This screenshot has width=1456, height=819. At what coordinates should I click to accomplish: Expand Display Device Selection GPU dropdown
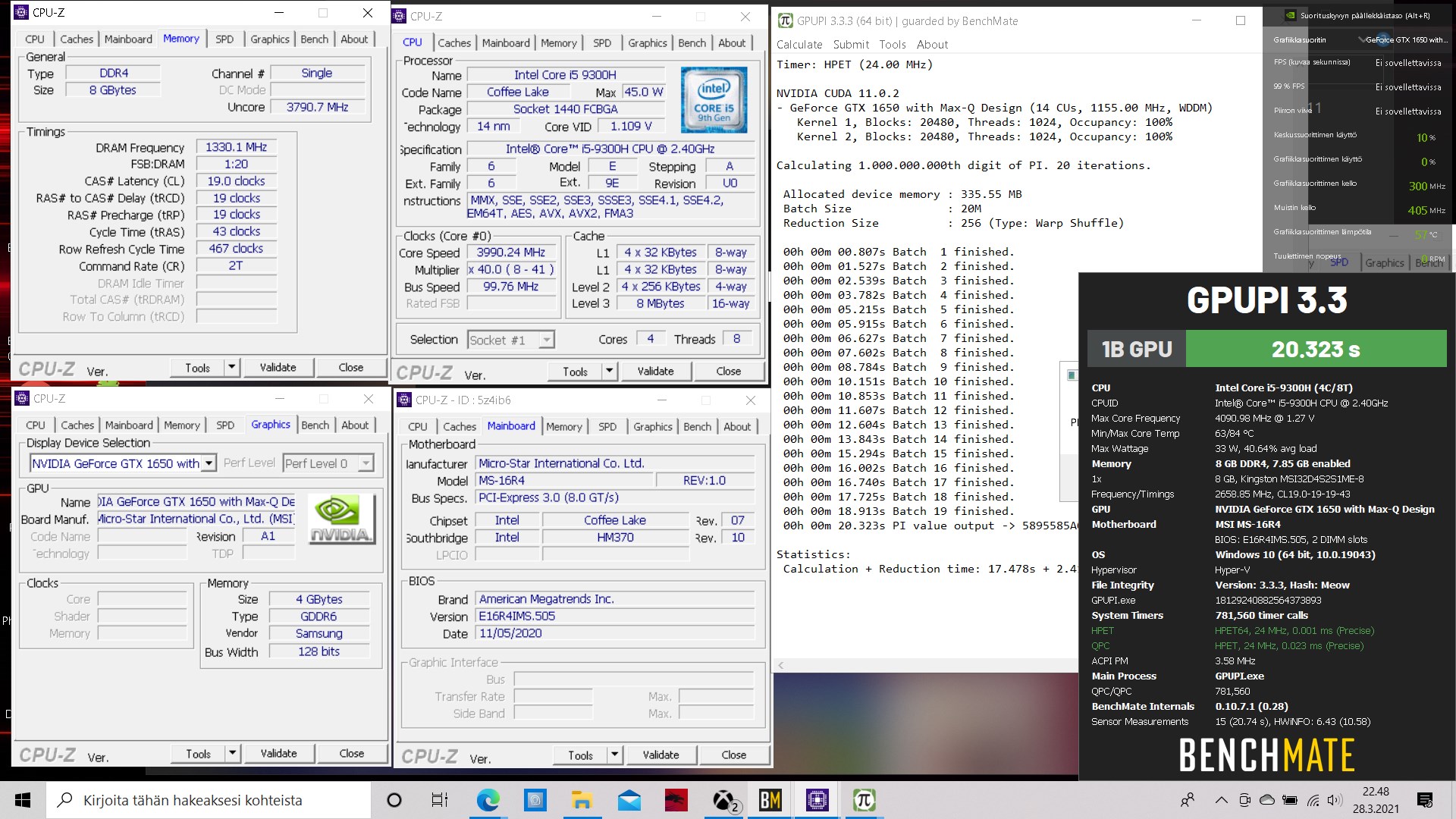pos(209,463)
